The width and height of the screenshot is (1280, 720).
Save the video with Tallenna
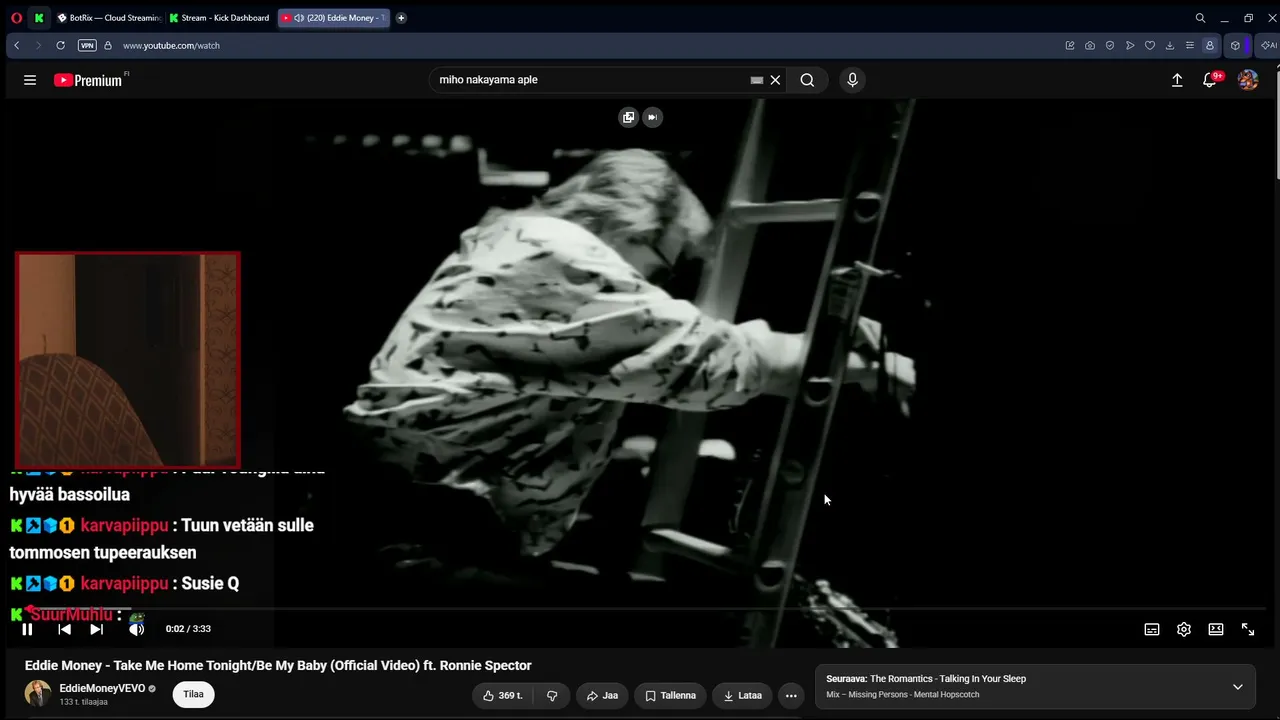coord(670,695)
